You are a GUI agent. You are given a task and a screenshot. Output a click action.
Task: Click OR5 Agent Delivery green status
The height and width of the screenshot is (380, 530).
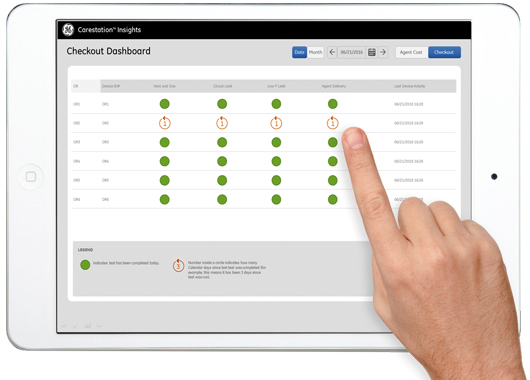[333, 181]
